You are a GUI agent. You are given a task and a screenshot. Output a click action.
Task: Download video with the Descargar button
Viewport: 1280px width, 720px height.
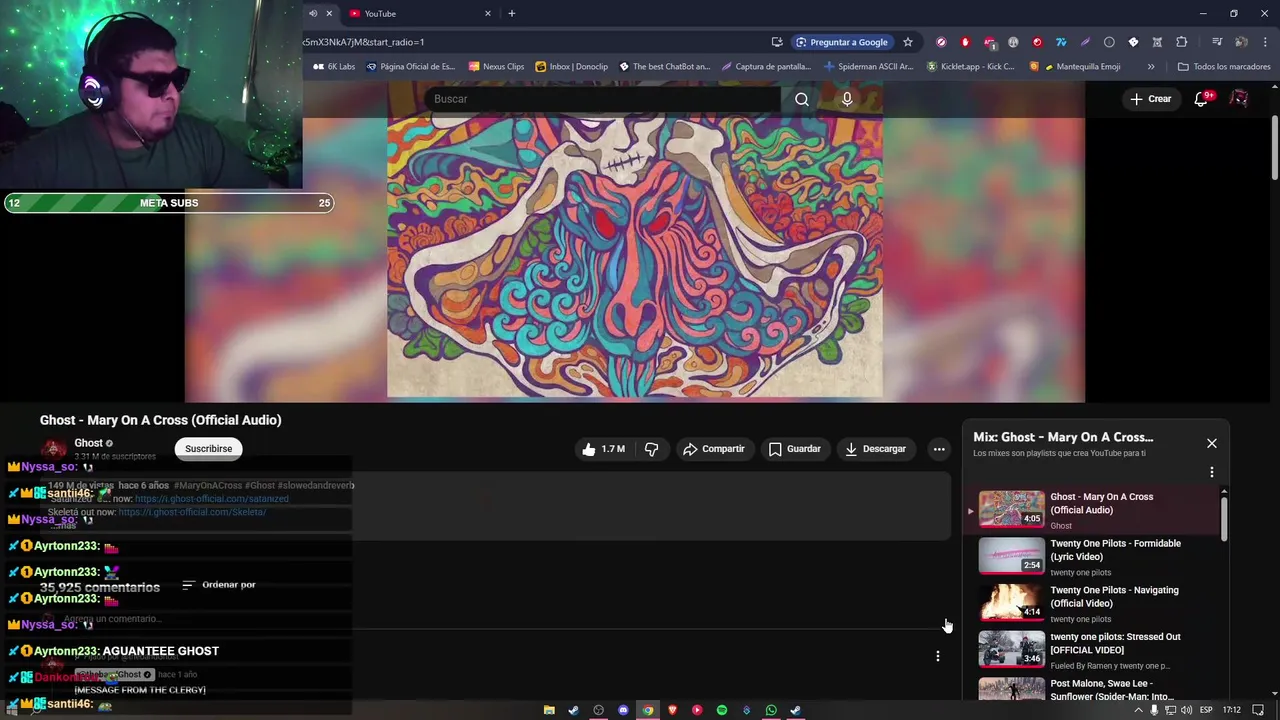(875, 449)
